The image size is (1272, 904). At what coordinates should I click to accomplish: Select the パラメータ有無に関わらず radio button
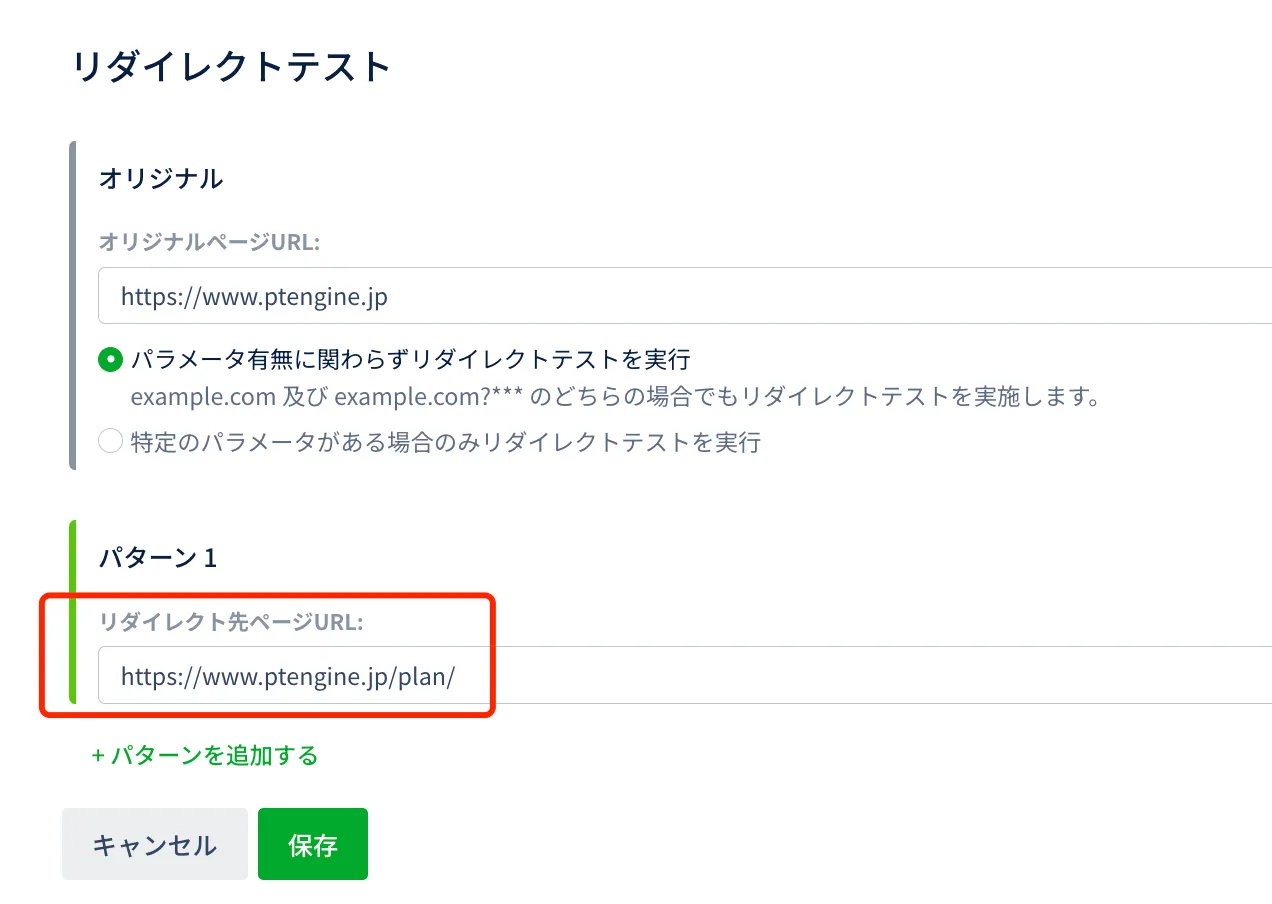coord(111,359)
